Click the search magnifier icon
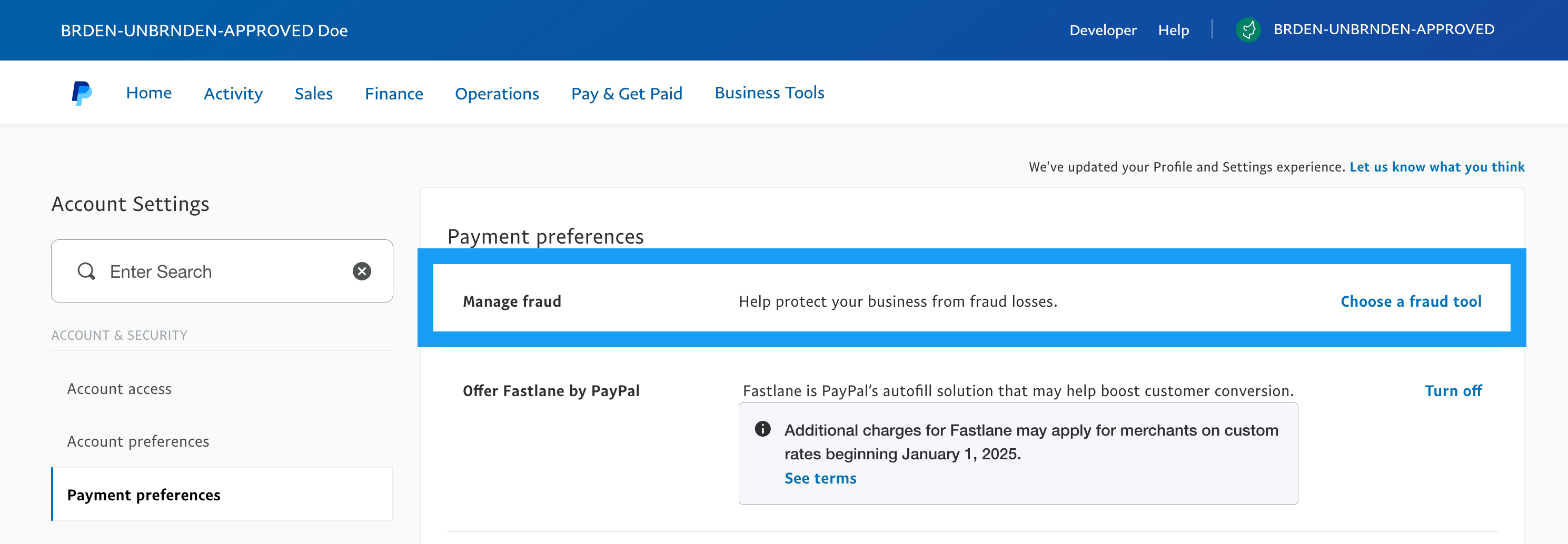 [x=86, y=271]
